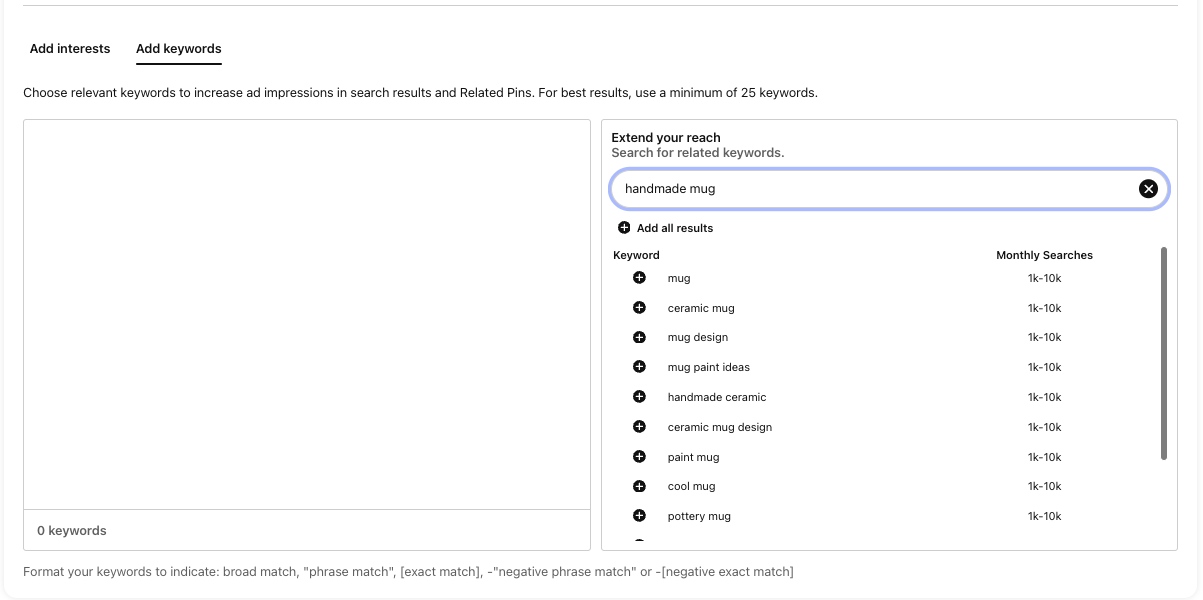1203x600 pixels.
Task: Click the keyword results scrollbar
Action: pyautogui.click(x=1163, y=354)
